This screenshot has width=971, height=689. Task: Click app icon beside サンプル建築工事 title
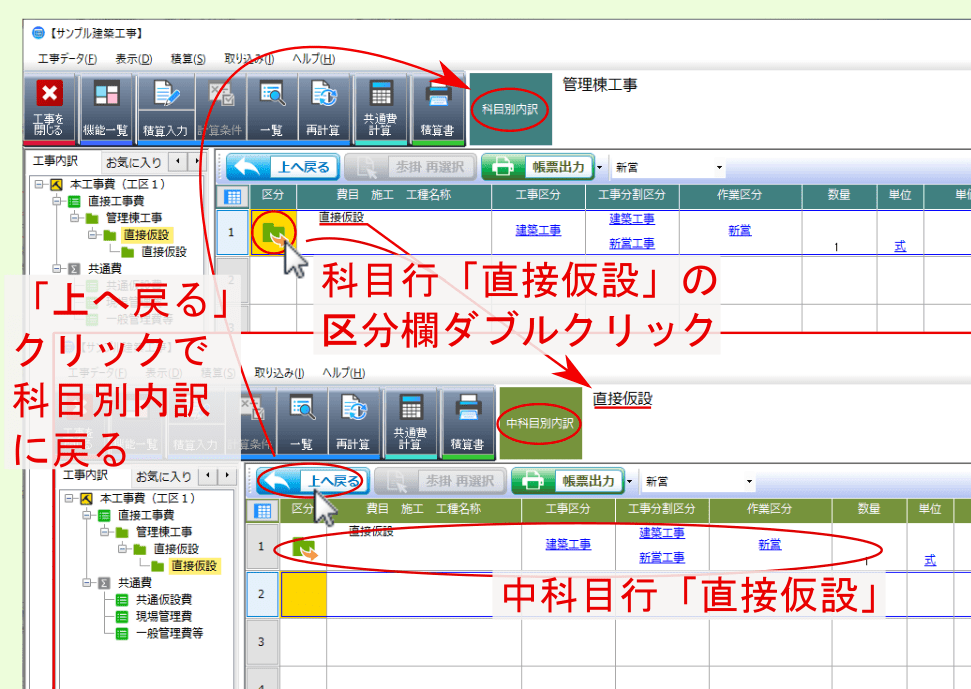[x=38, y=33]
